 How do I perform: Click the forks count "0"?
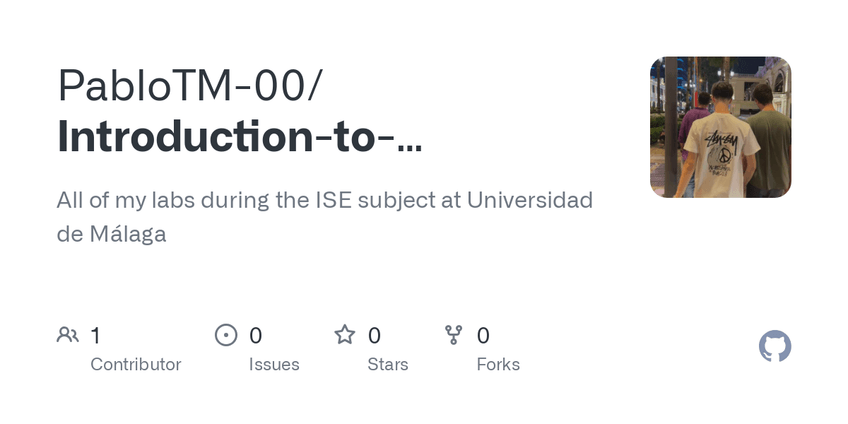[483, 335]
